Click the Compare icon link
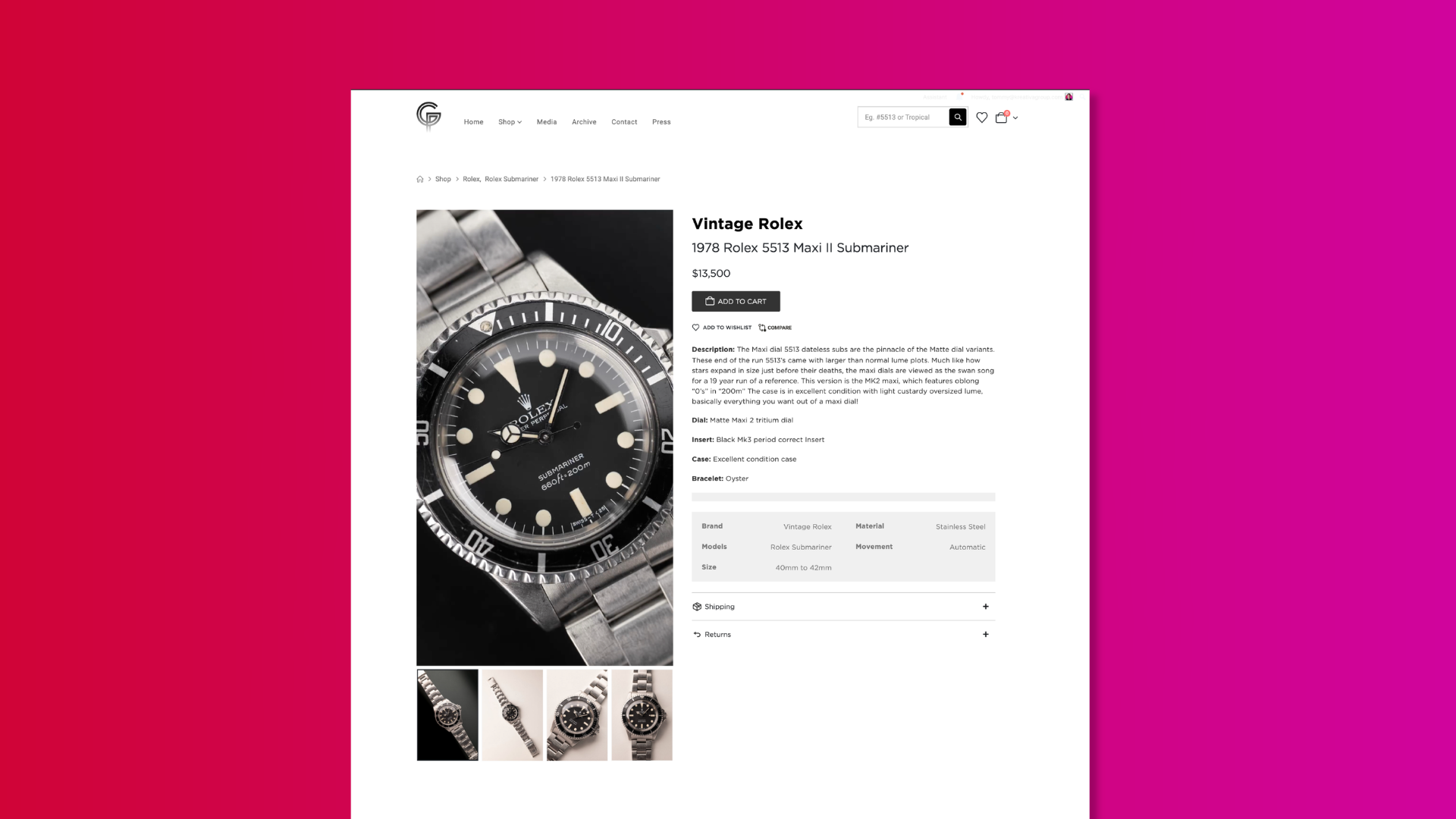Viewport: 1456px width, 819px height. tap(775, 328)
